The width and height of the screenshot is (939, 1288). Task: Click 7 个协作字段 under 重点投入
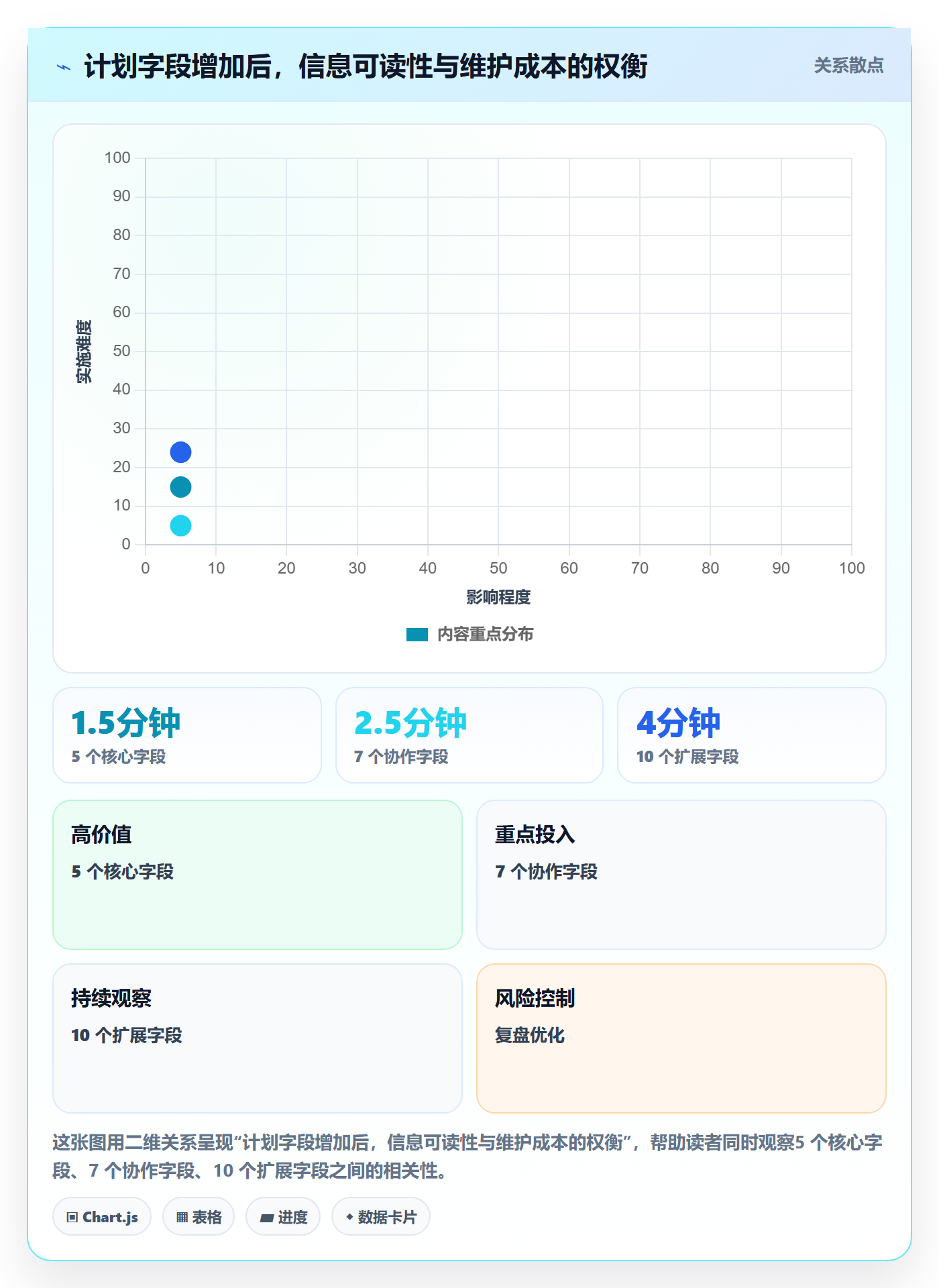click(x=547, y=871)
